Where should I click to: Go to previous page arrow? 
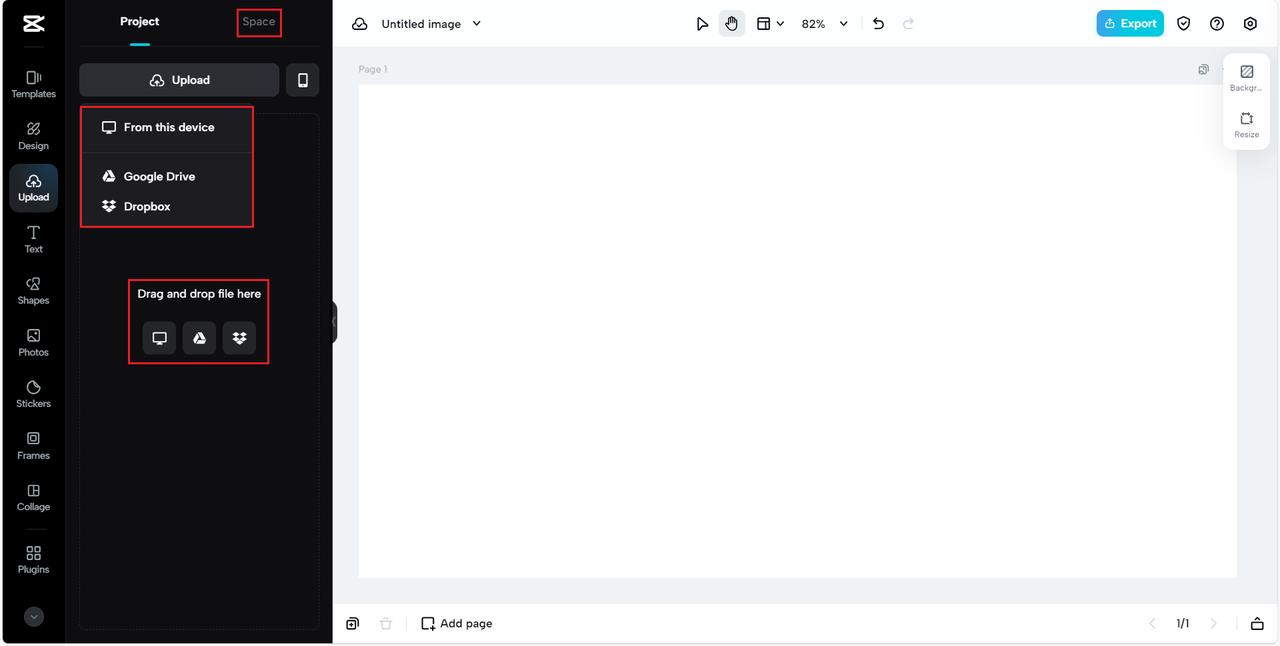coord(1152,624)
